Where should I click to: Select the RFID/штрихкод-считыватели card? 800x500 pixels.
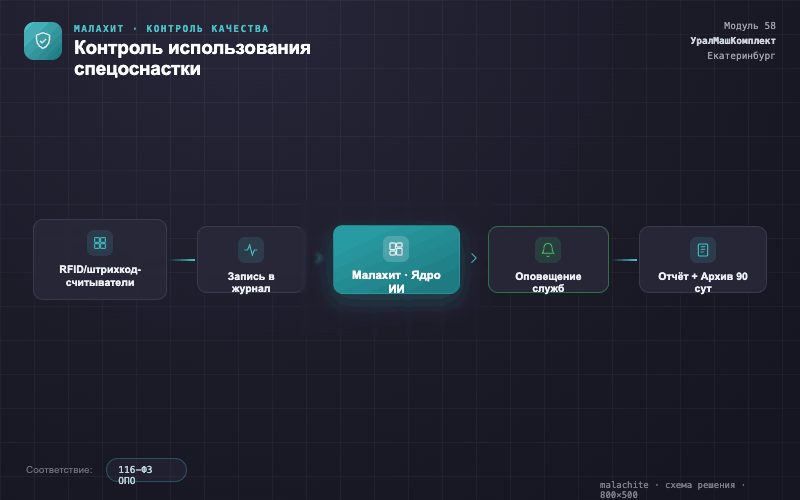100,260
